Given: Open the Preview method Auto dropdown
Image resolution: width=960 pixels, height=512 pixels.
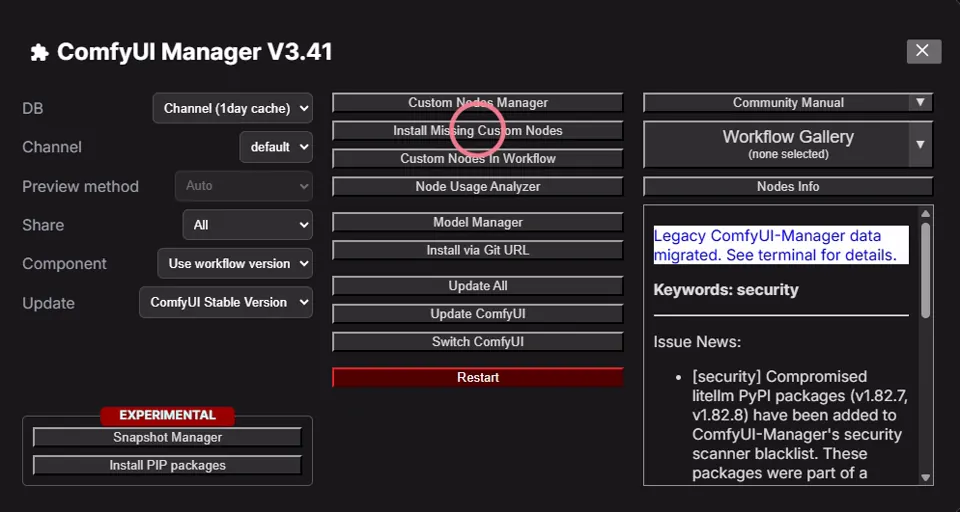Looking at the screenshot, I should tap(244, 186).
